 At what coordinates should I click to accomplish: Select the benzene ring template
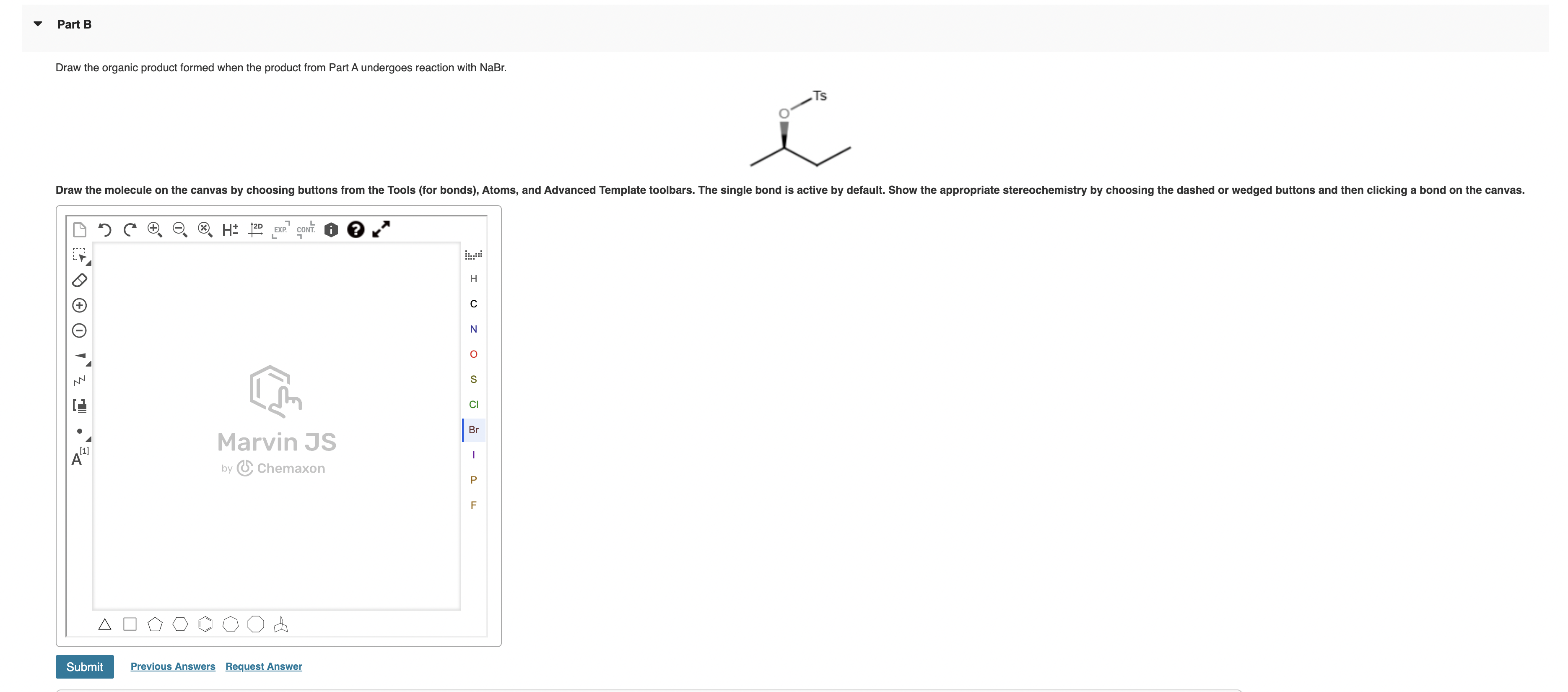point(205,624)
